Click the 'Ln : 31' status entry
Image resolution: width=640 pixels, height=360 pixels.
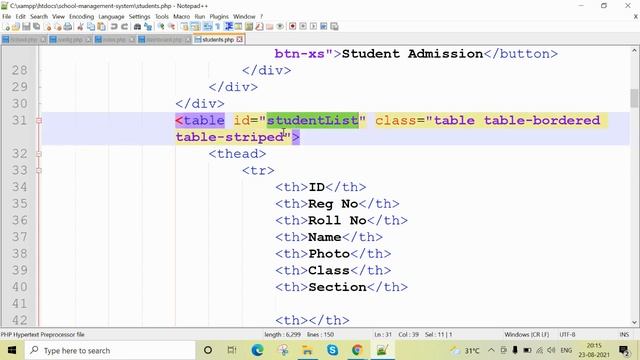383,334
